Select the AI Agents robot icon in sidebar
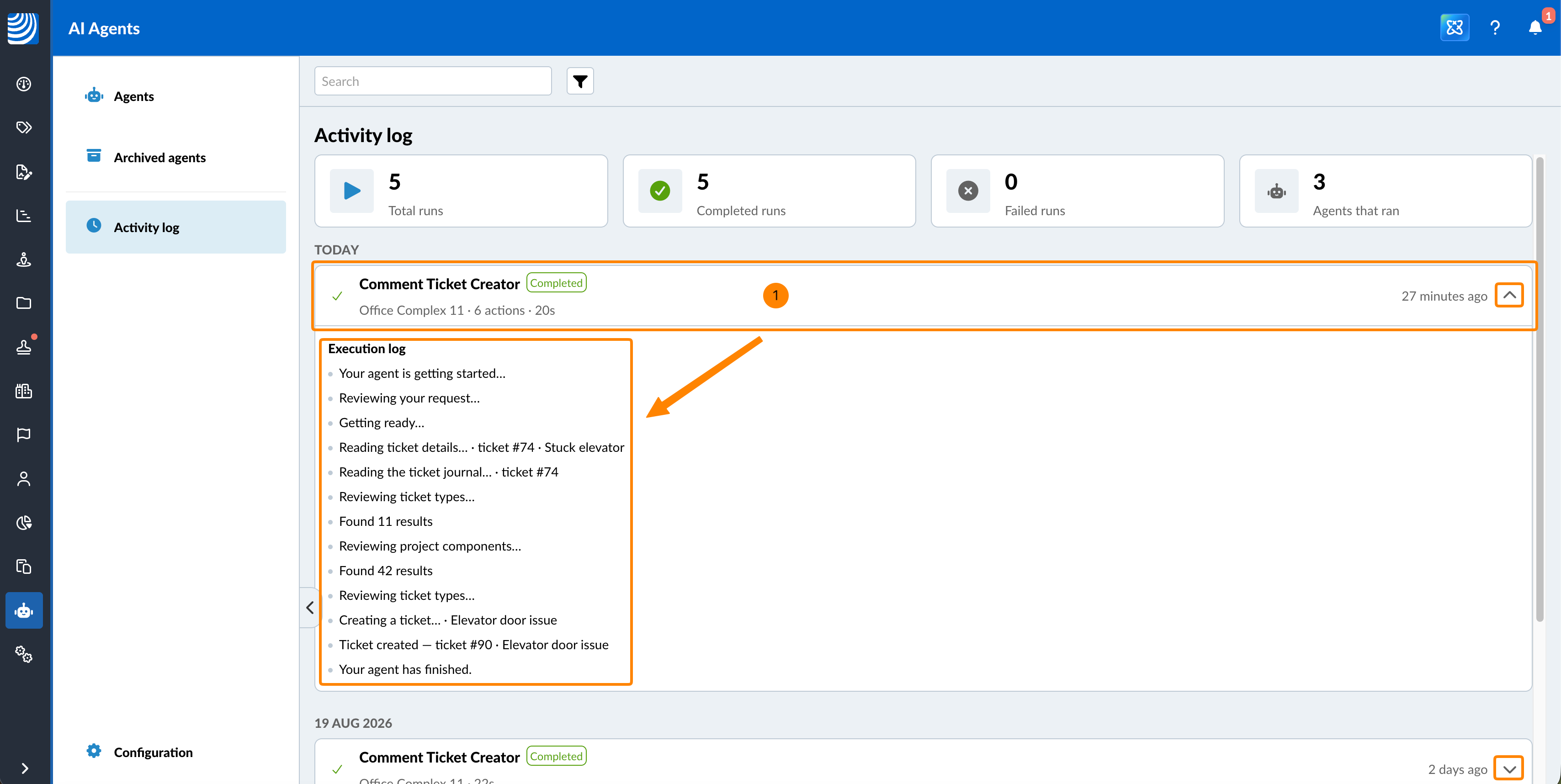 [x=24, y=610]
